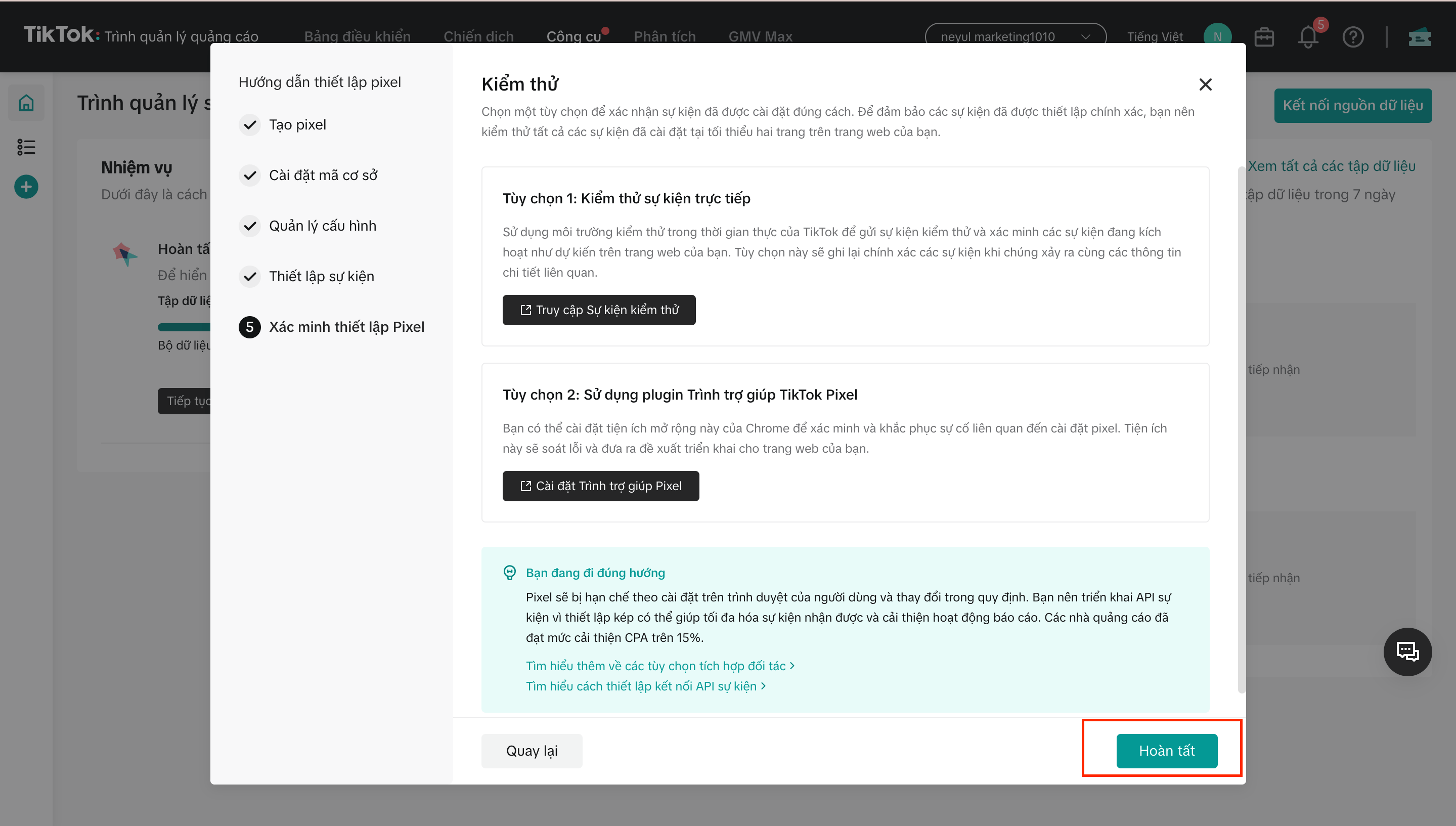
Task: Open link Tìm hiểu cách thiết lập kết nối API sự kiện
Action: tap(645, 686)
